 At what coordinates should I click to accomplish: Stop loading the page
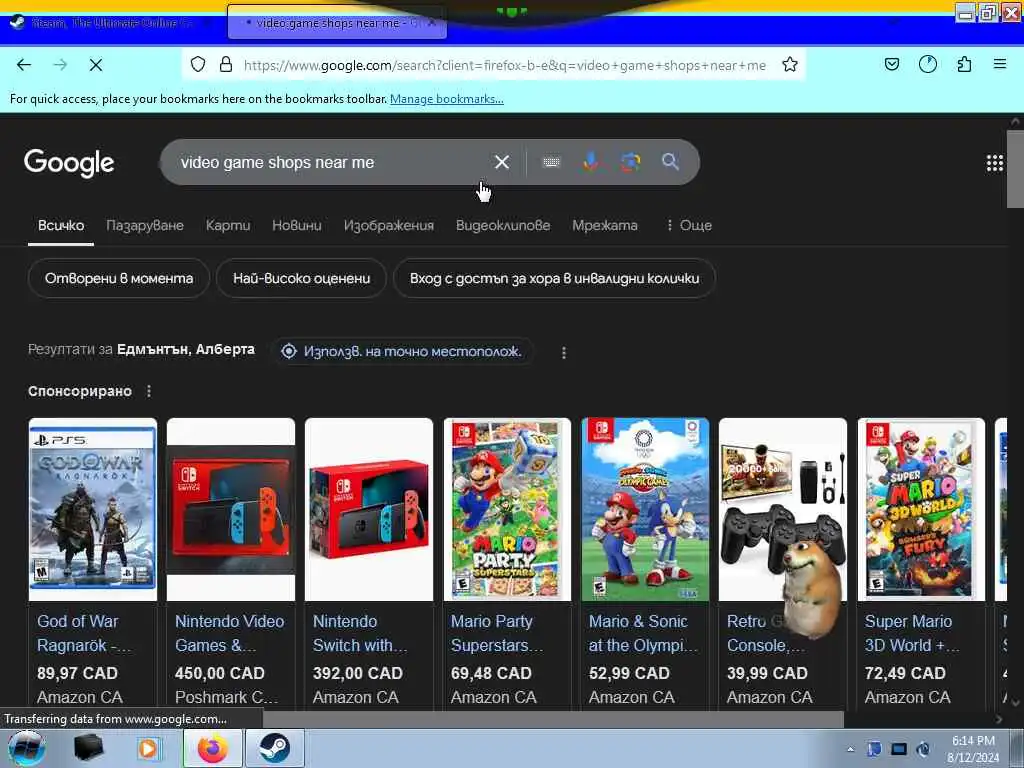pos(95,65)
